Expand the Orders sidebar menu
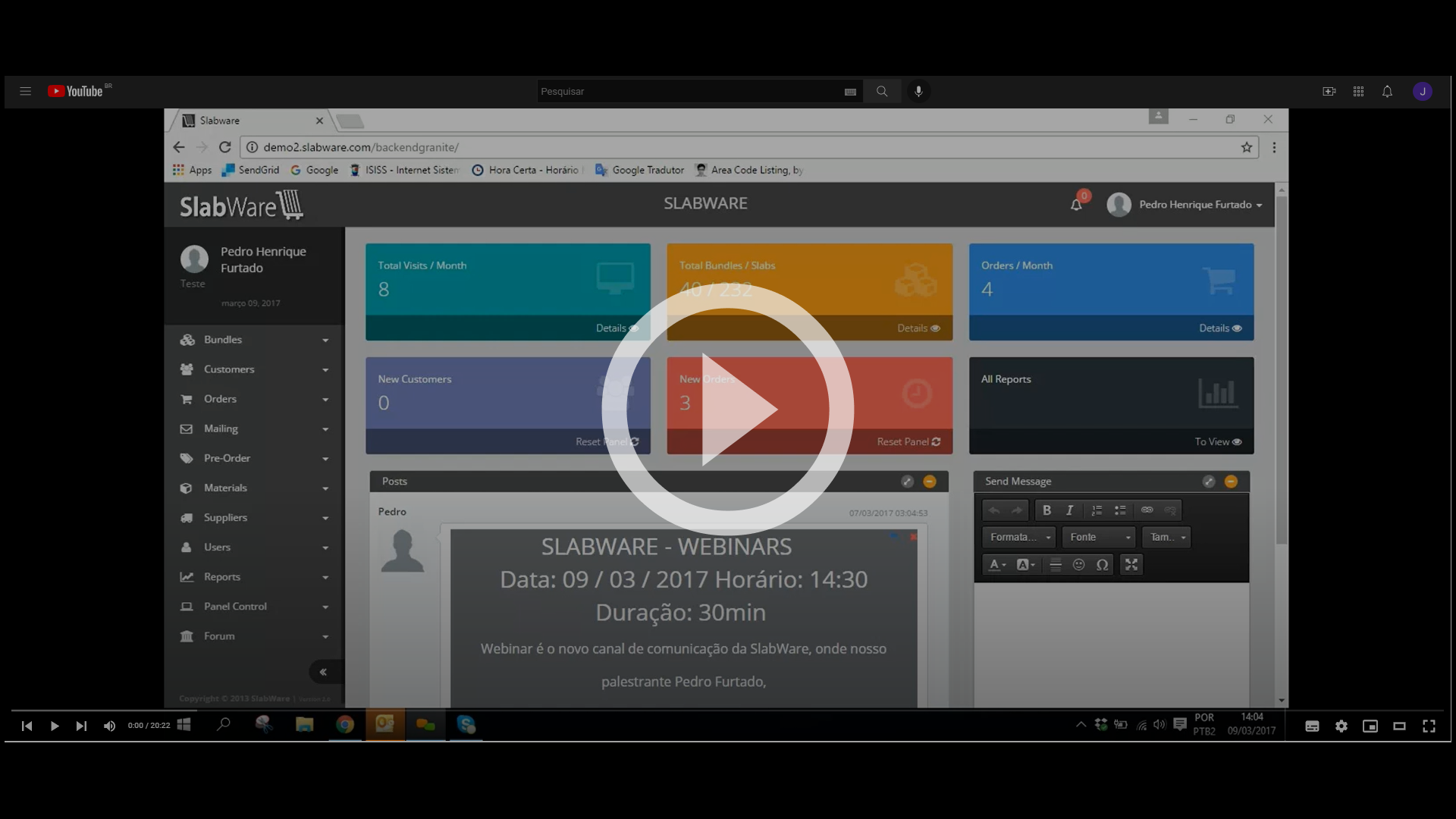Screen dimensions: 1456x819 [x=254, y=399]
